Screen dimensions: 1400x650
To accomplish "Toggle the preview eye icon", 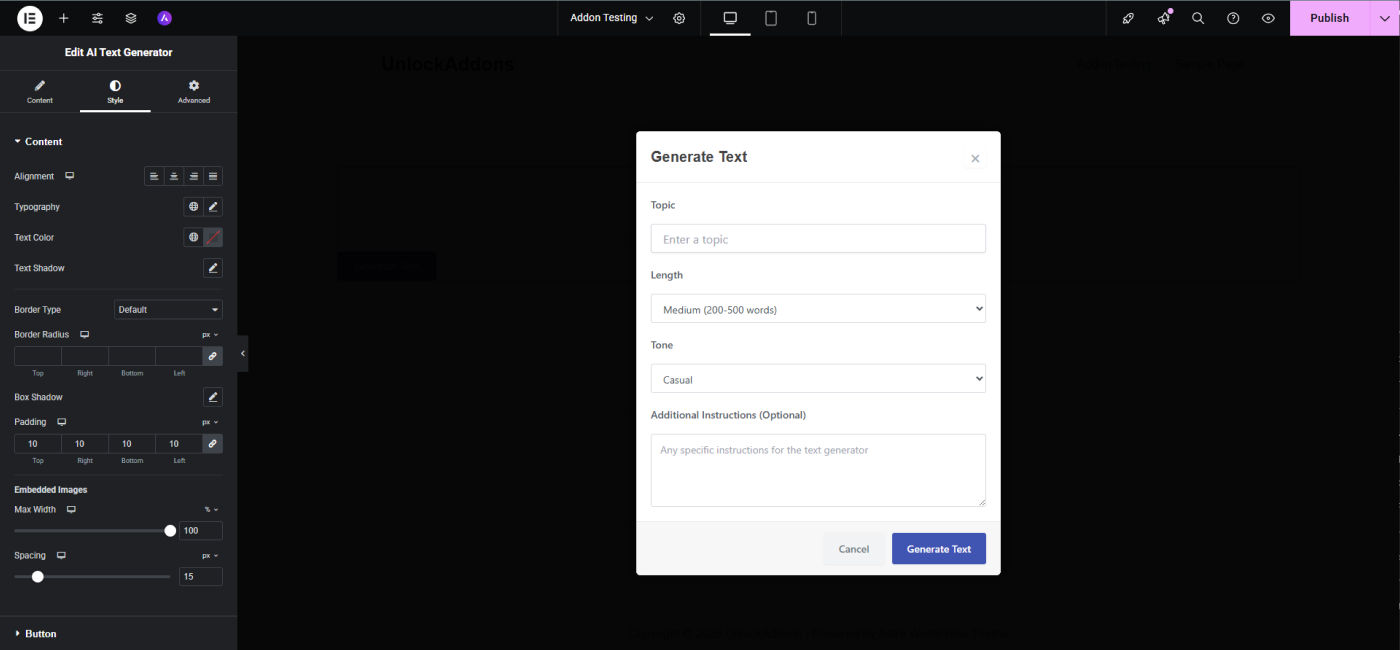I will [1268, 18].
